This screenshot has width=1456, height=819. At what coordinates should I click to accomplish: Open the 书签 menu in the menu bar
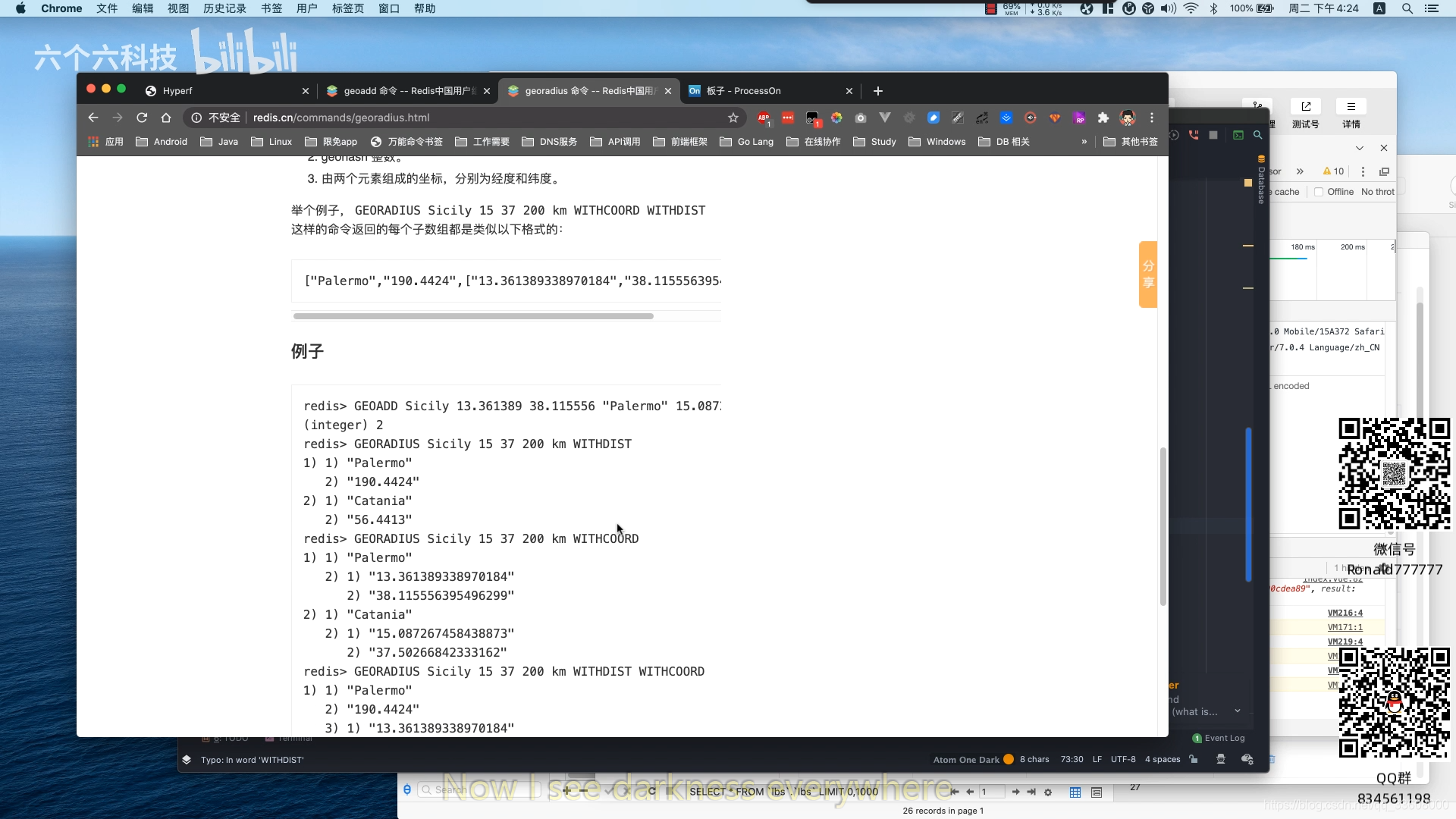coord(271,8)
